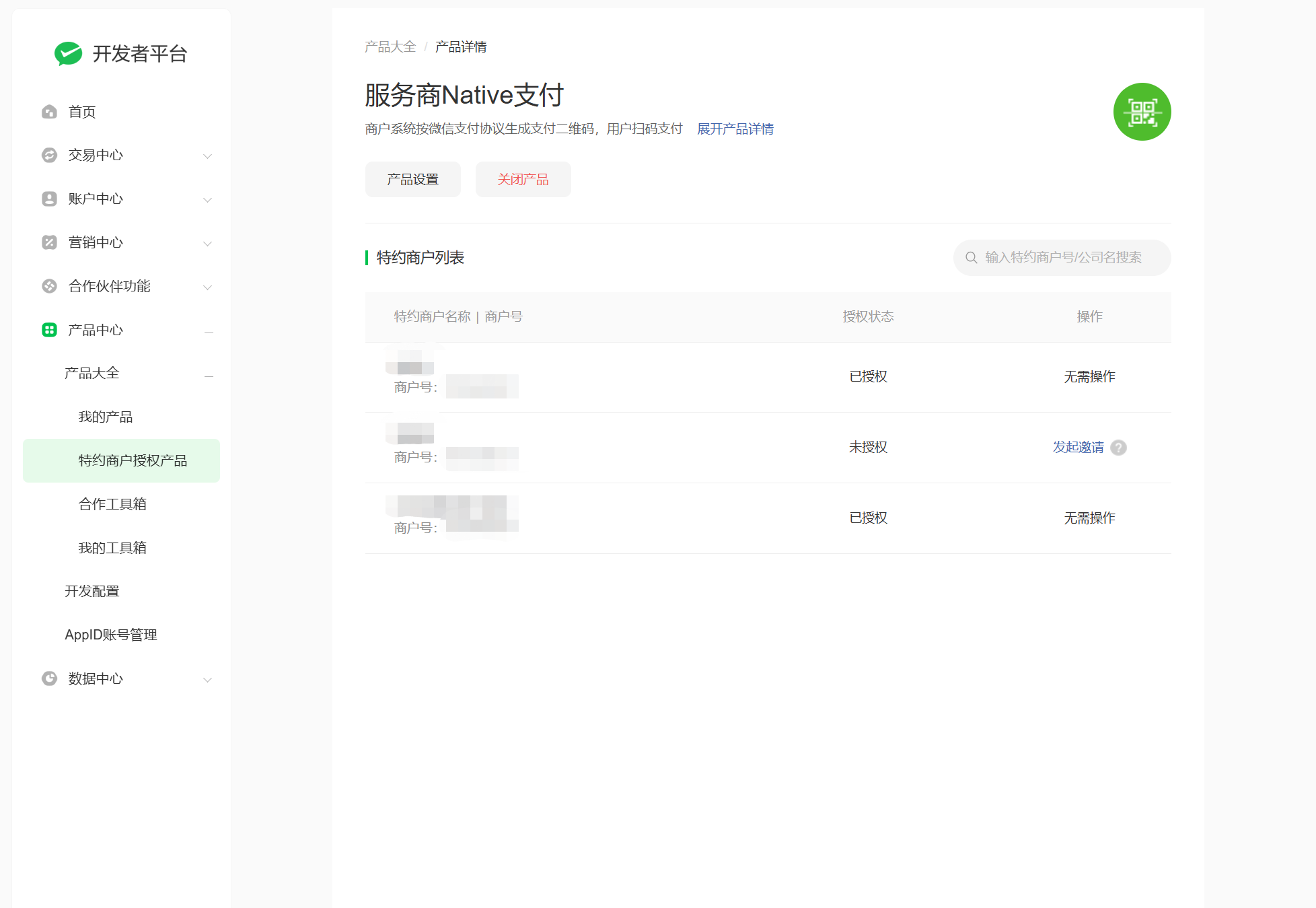Click the 产品设置 button
This screenshot has width=1316, height=908.
(413, 179)
